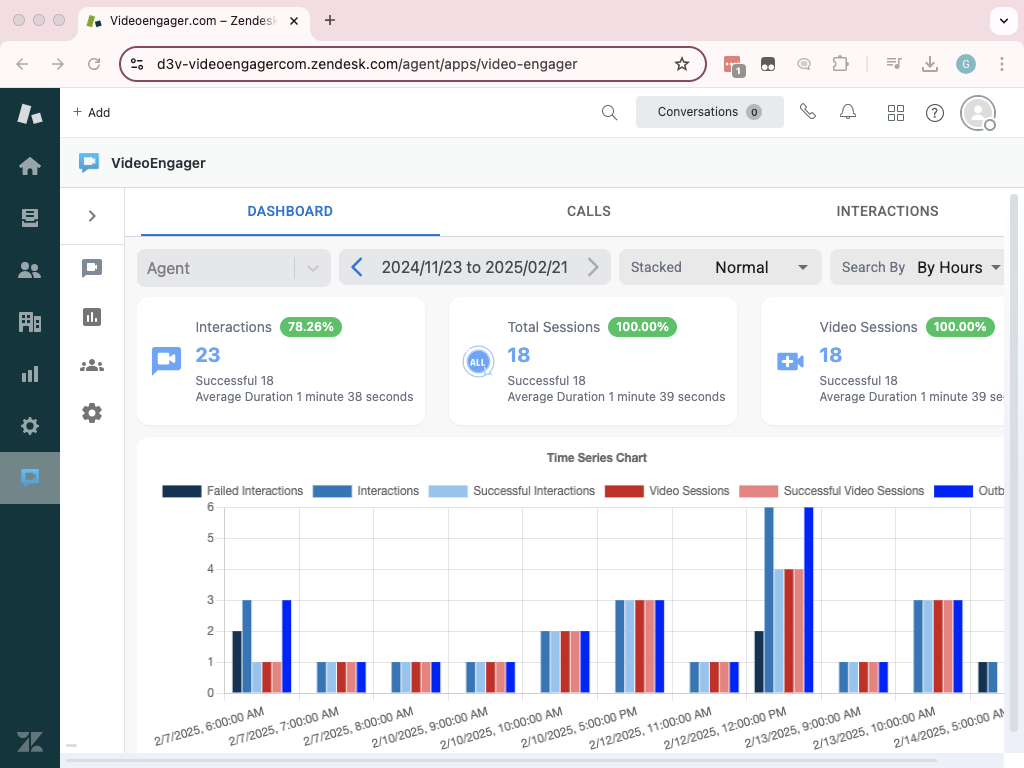Open Stacked Normal dropdown
The image size is (1024, 768).
click(720, 268)
